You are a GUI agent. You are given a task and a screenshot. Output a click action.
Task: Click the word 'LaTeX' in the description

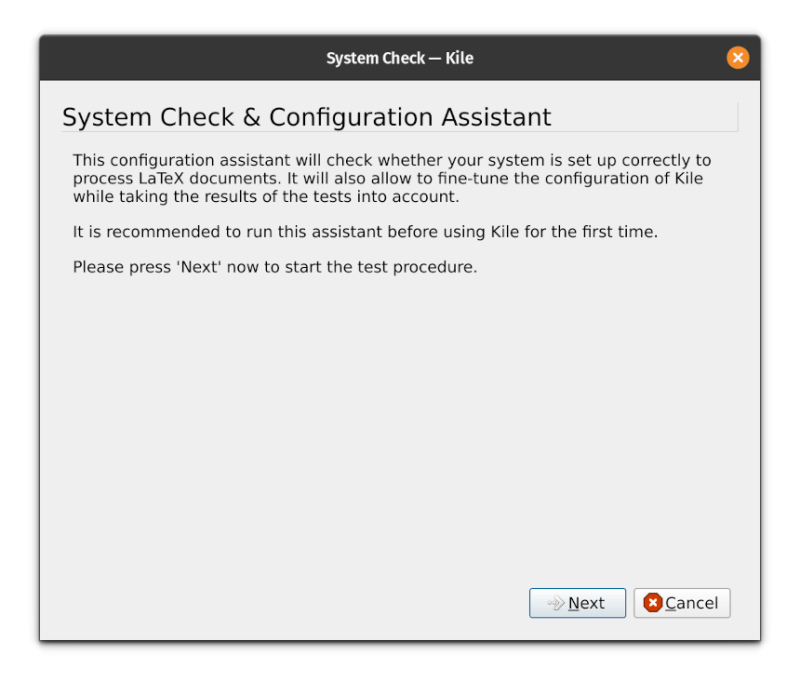click(x=159, y=179)
